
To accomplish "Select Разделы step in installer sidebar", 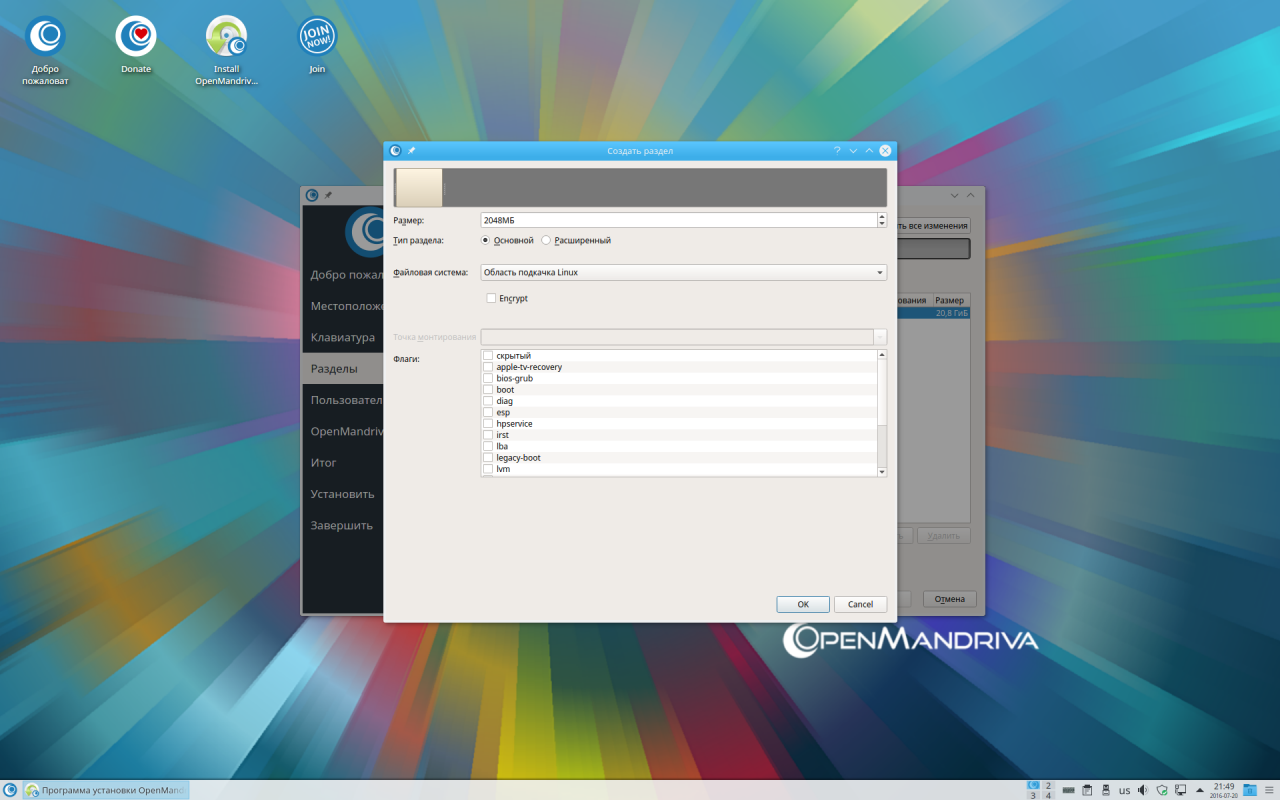I will coord(343,368).
